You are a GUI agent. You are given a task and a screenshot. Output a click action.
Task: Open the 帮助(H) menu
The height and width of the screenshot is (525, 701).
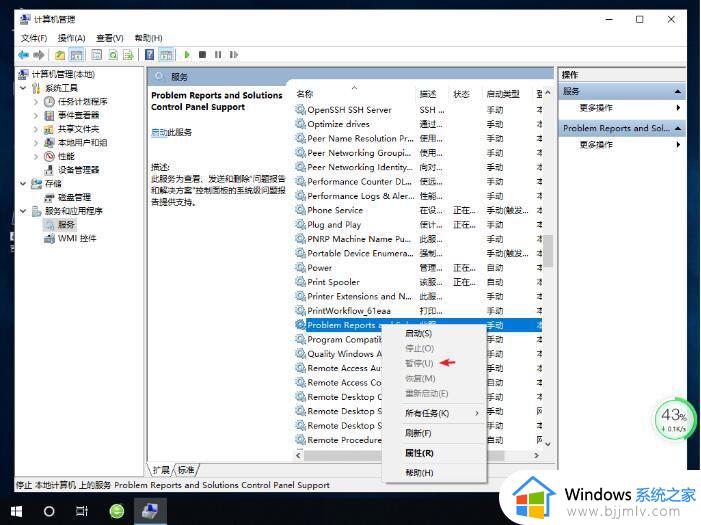[148, 38]
